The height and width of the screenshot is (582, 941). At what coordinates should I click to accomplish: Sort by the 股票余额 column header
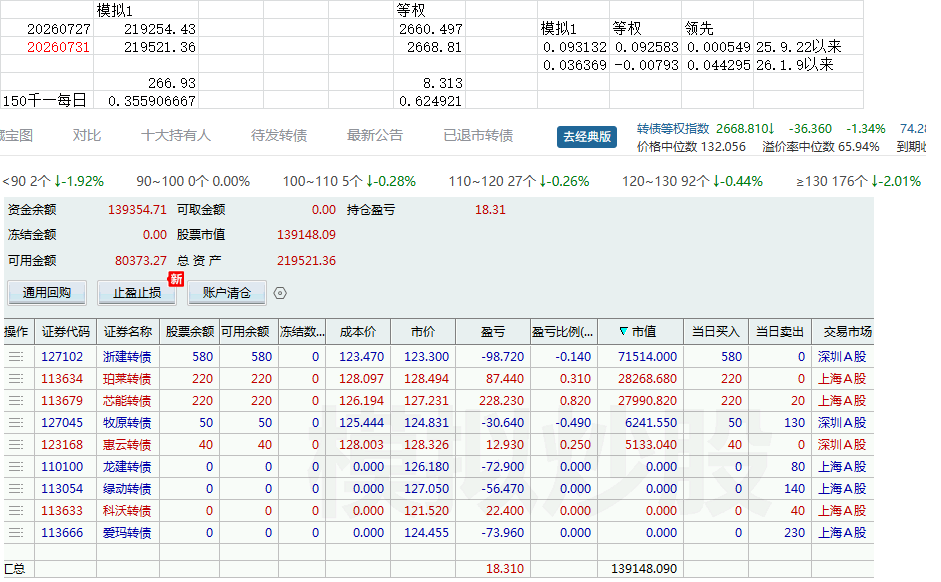(x=190, y=332)
